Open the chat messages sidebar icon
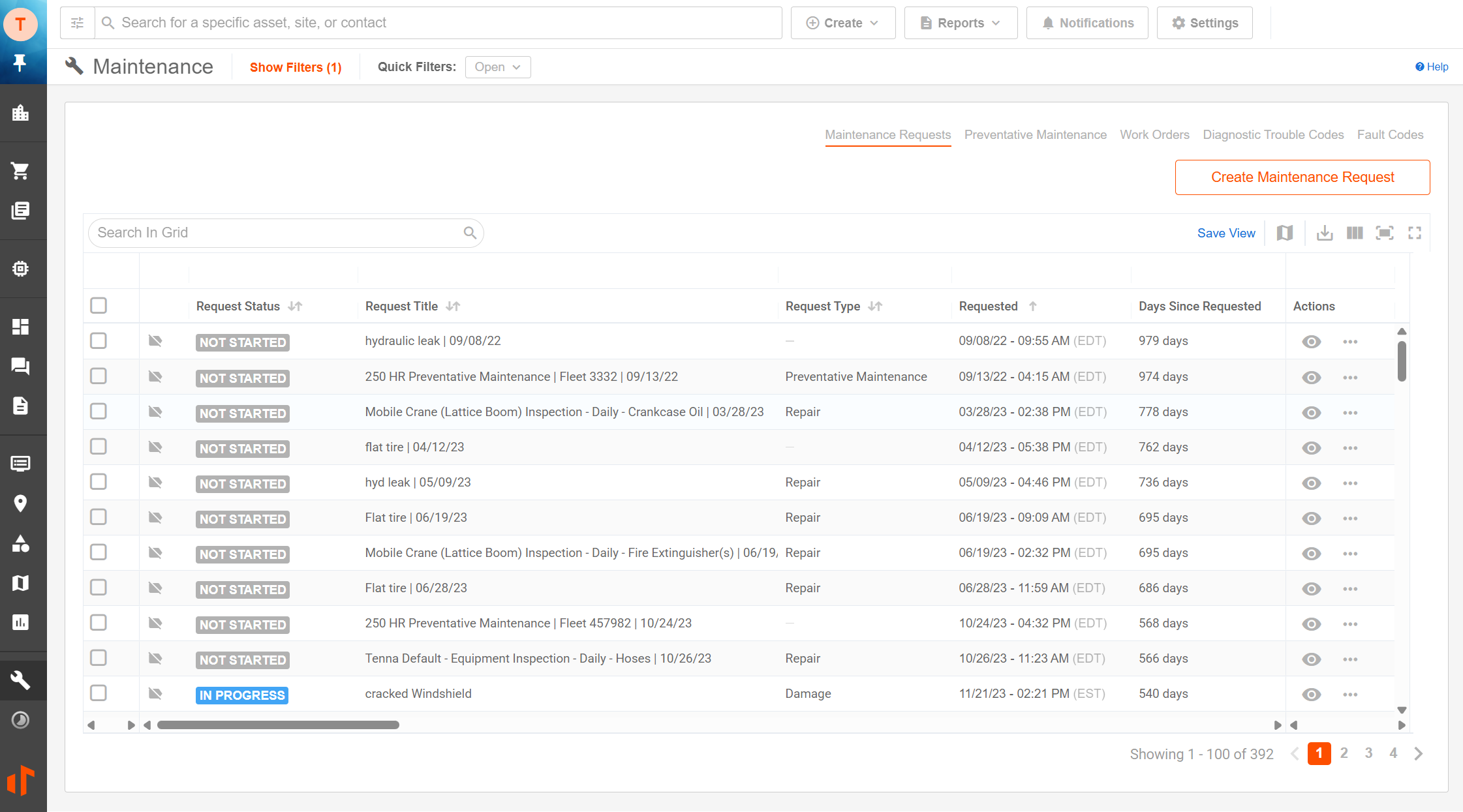The height and width of the screenshot is (812, 1463). pos(20,366)
